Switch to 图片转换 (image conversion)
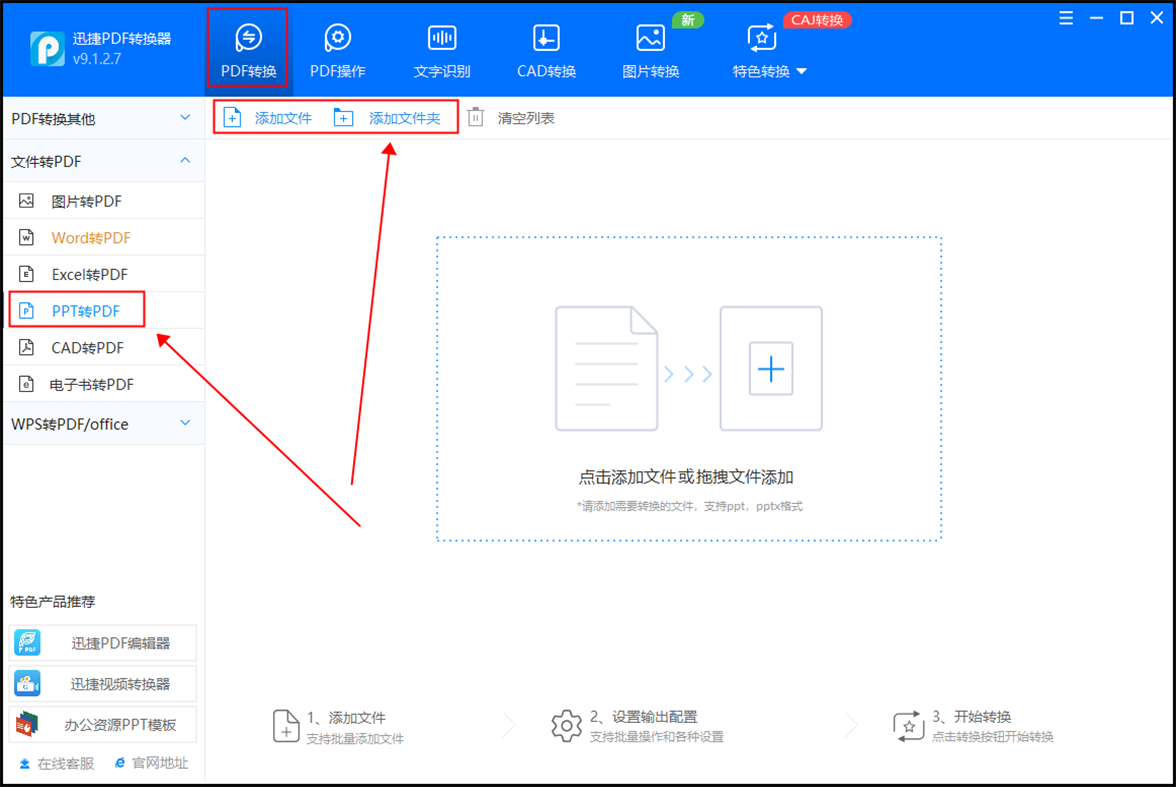This screenshot has width=1176, height=787. (650, 47)
